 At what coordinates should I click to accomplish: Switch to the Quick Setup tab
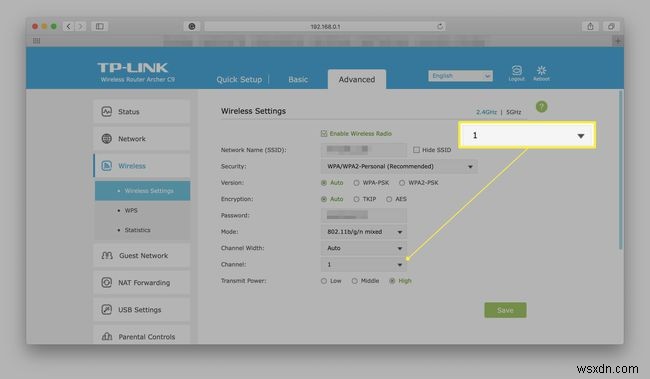coord(239,80)
